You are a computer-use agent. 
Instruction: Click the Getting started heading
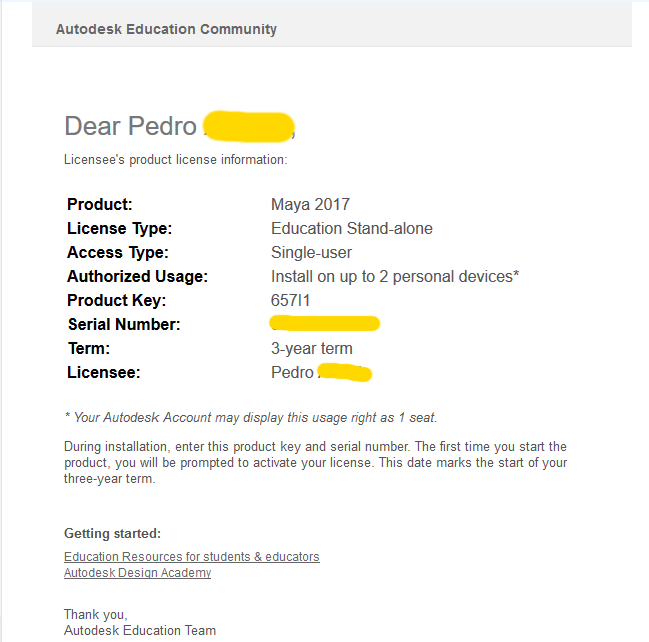coord(112,533)
